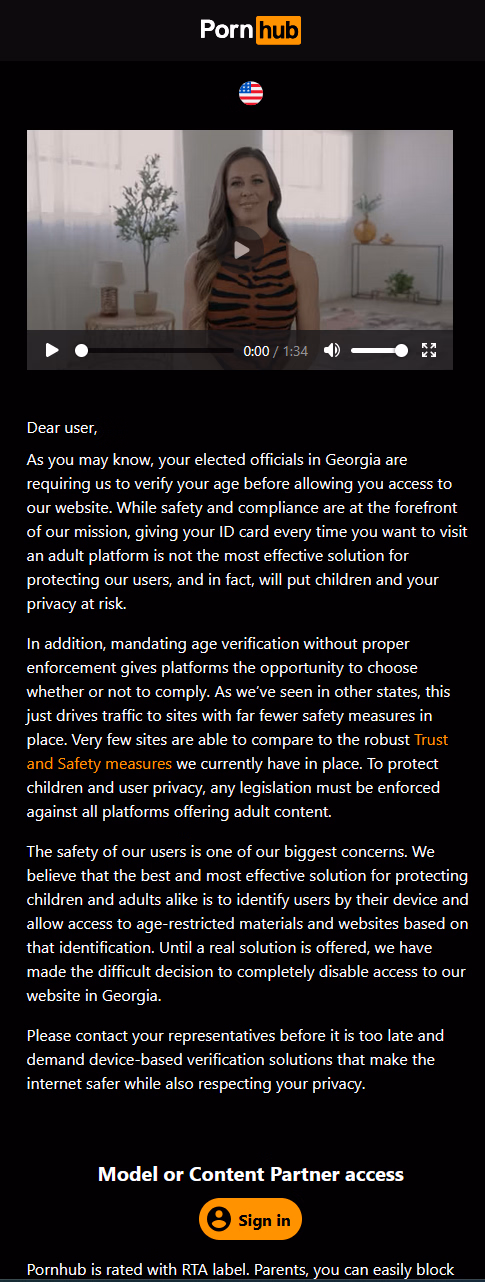
Task: Click the Pornhub logo in the header
Action: (250, 30)
